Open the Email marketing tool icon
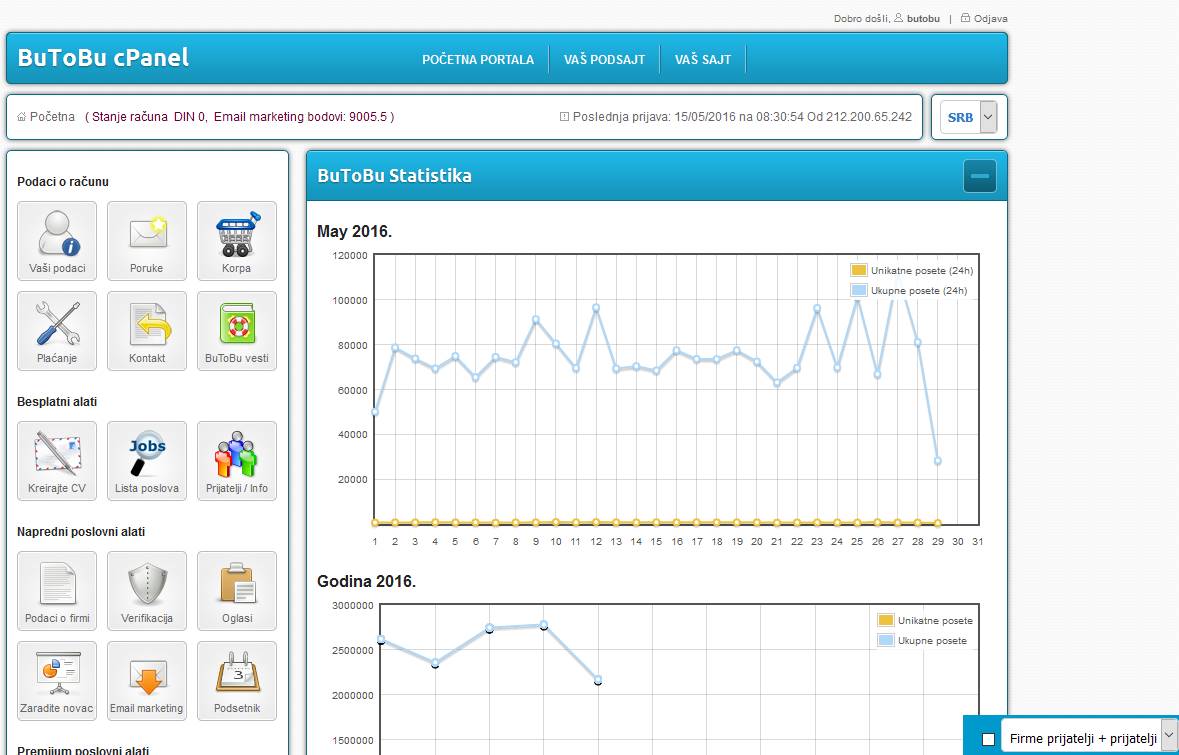This screenshot has height=755, width=1179. click(146, 680)
